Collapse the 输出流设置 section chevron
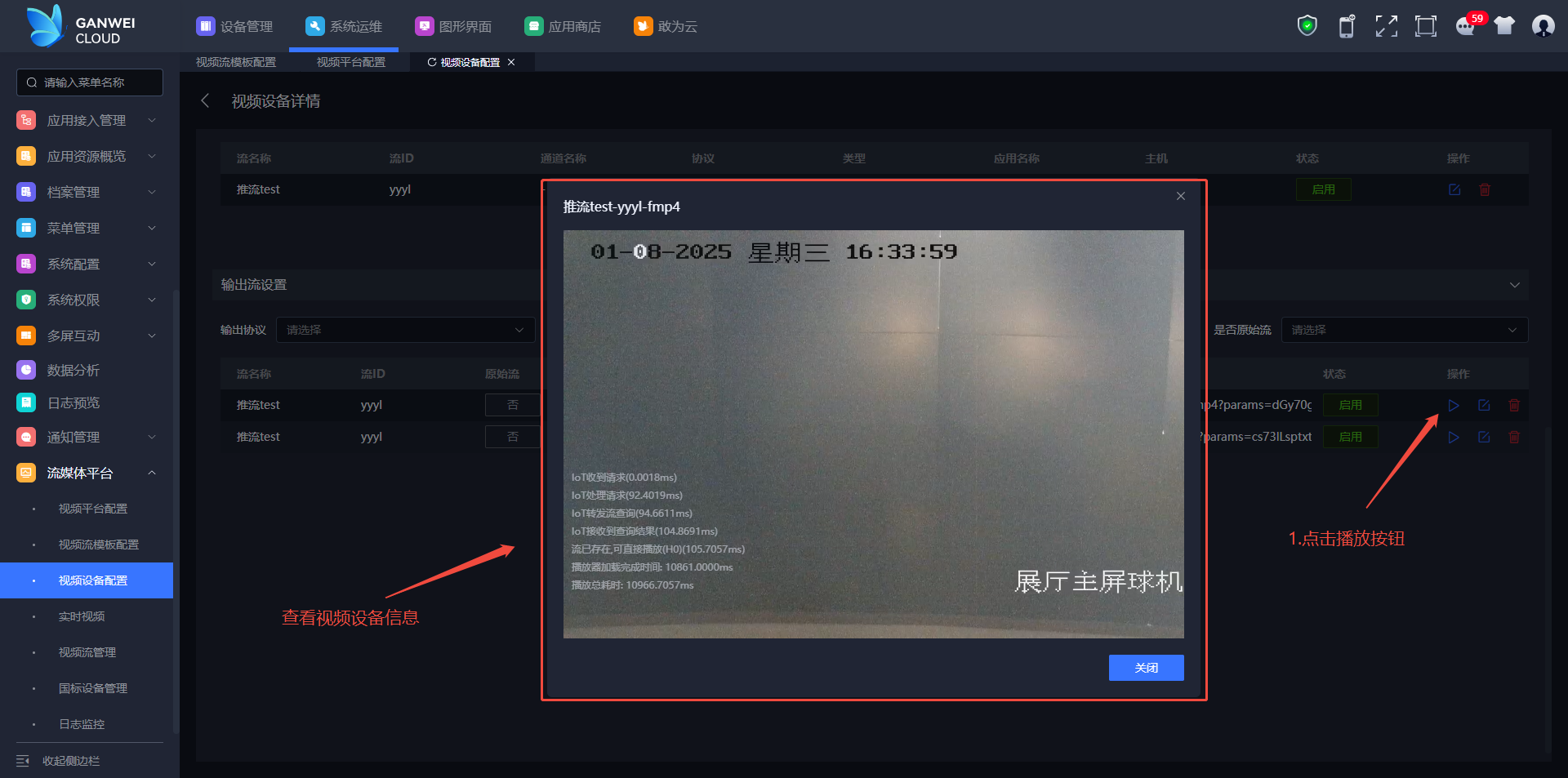The height and width of the screenshot is (778, 1568). tap(1515, 285)
